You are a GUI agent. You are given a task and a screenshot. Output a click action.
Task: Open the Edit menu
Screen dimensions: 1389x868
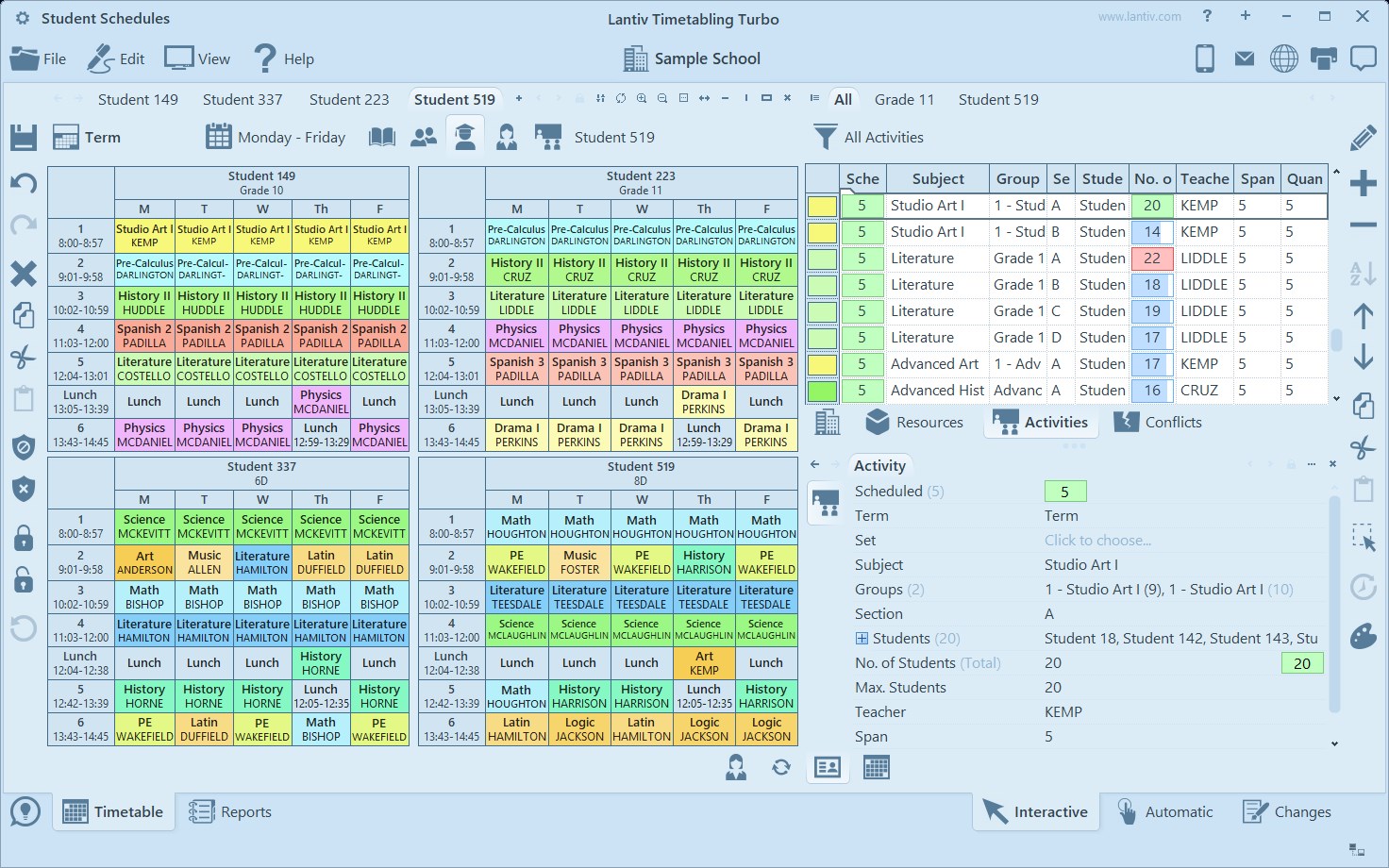click(116, 58)
